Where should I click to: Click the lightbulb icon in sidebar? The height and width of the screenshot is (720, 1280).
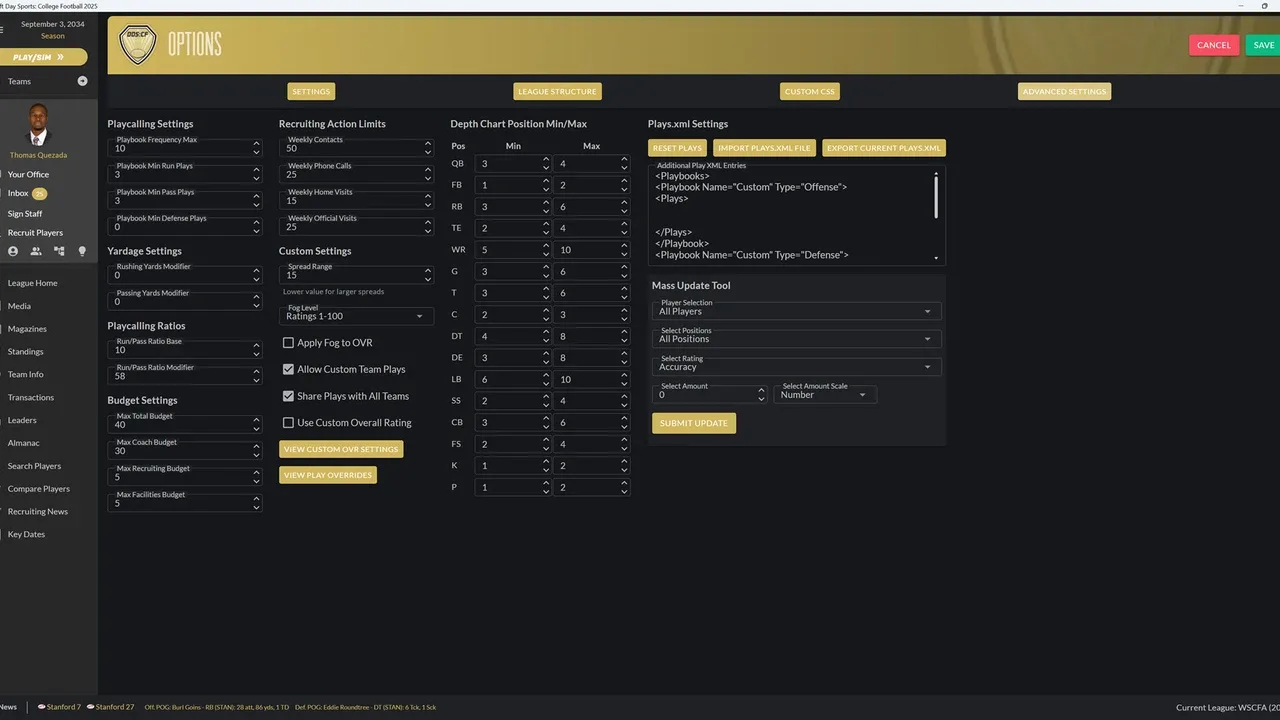(x=82, y=252)
